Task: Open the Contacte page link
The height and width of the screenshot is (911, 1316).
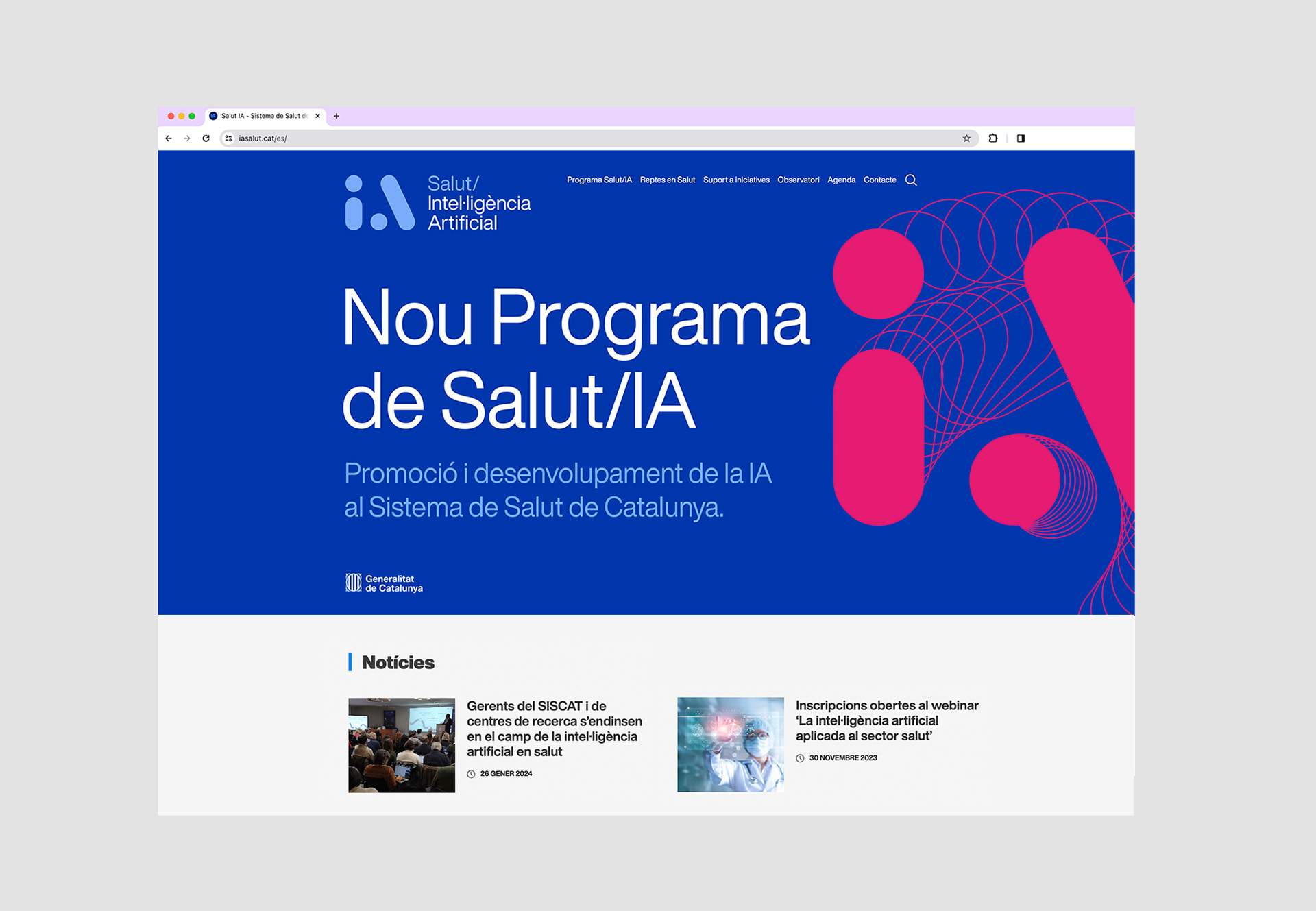Action: coord(879,180)
